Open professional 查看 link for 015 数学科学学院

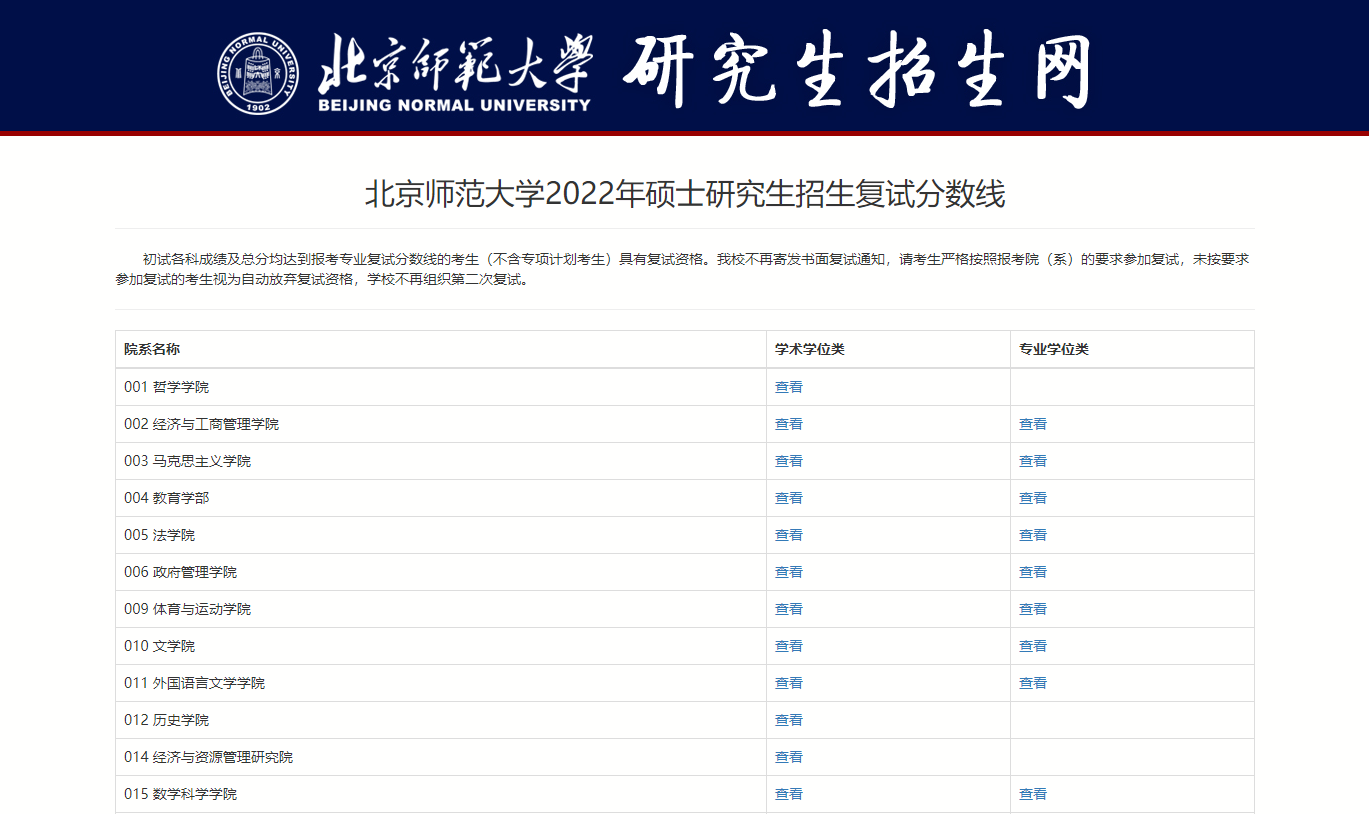pos(1033,794)
